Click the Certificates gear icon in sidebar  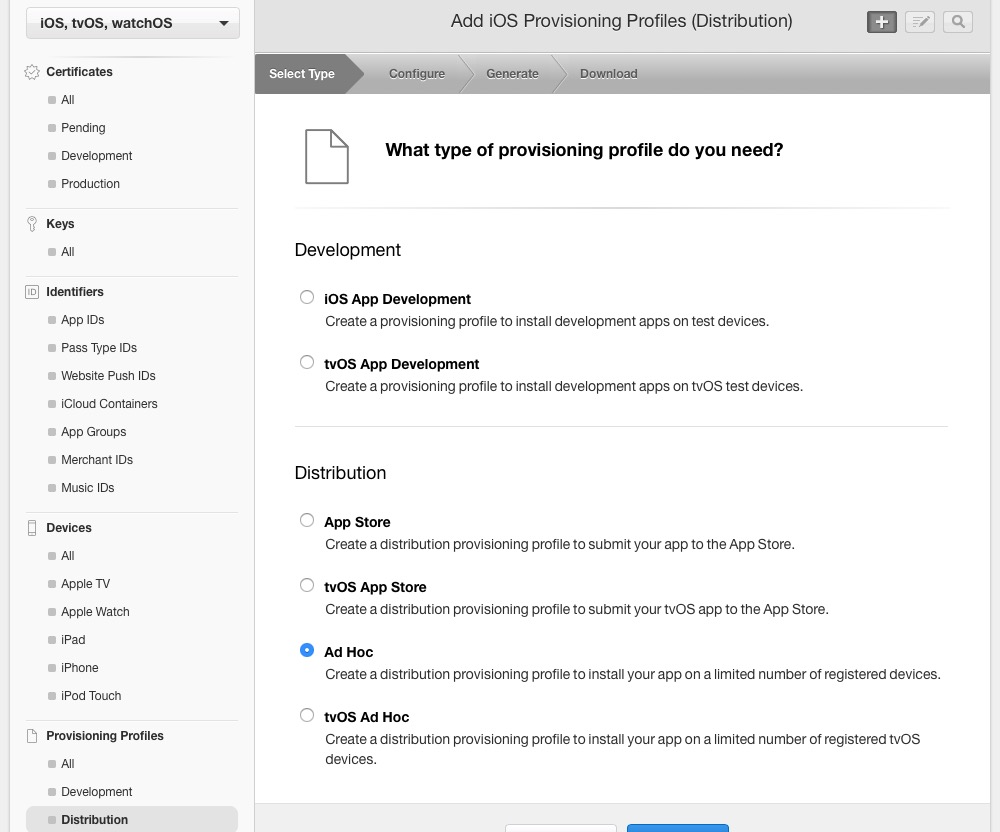[32, 72]
